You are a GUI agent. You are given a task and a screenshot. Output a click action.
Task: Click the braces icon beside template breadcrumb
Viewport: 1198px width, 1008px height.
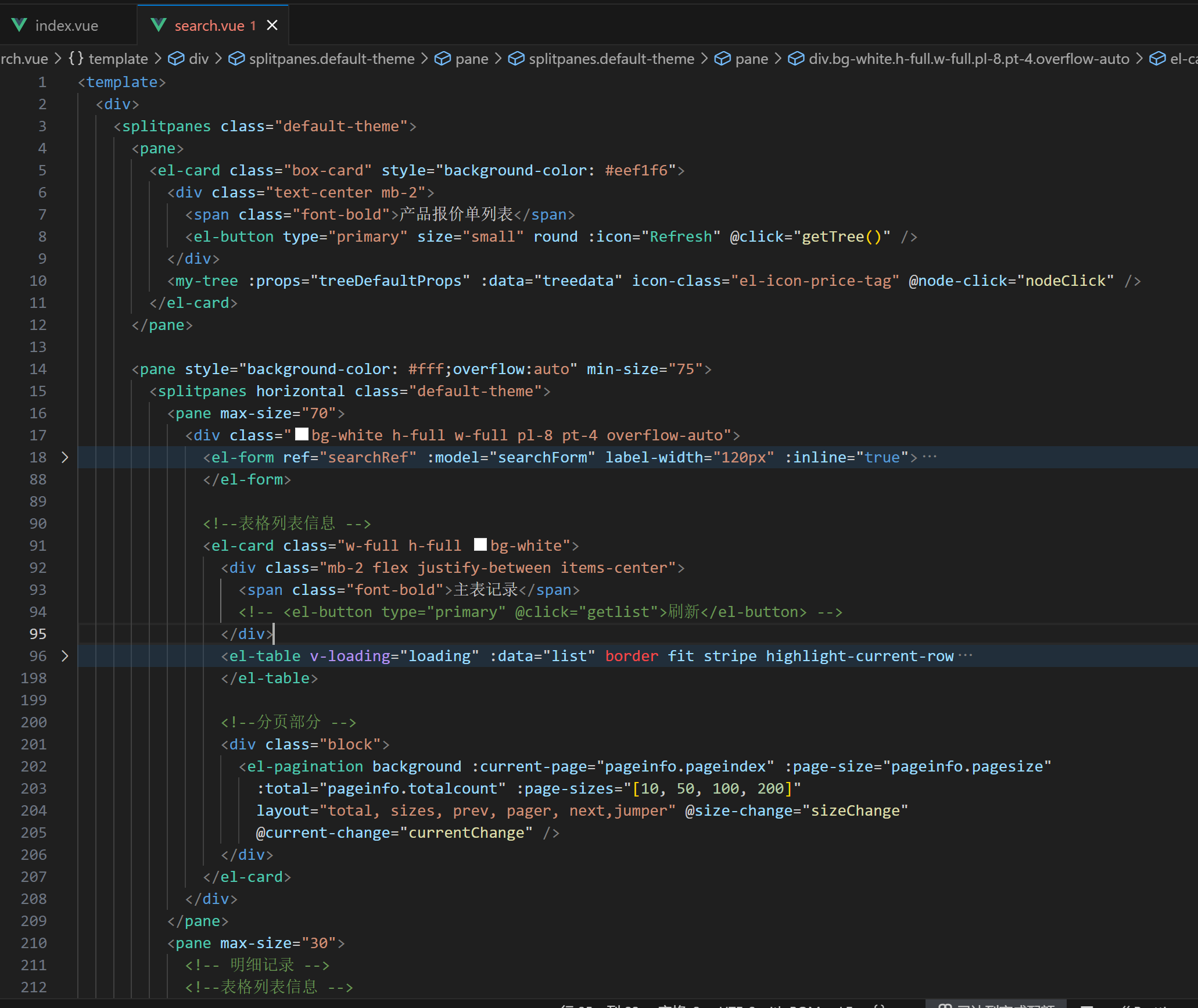click(76, 58)
